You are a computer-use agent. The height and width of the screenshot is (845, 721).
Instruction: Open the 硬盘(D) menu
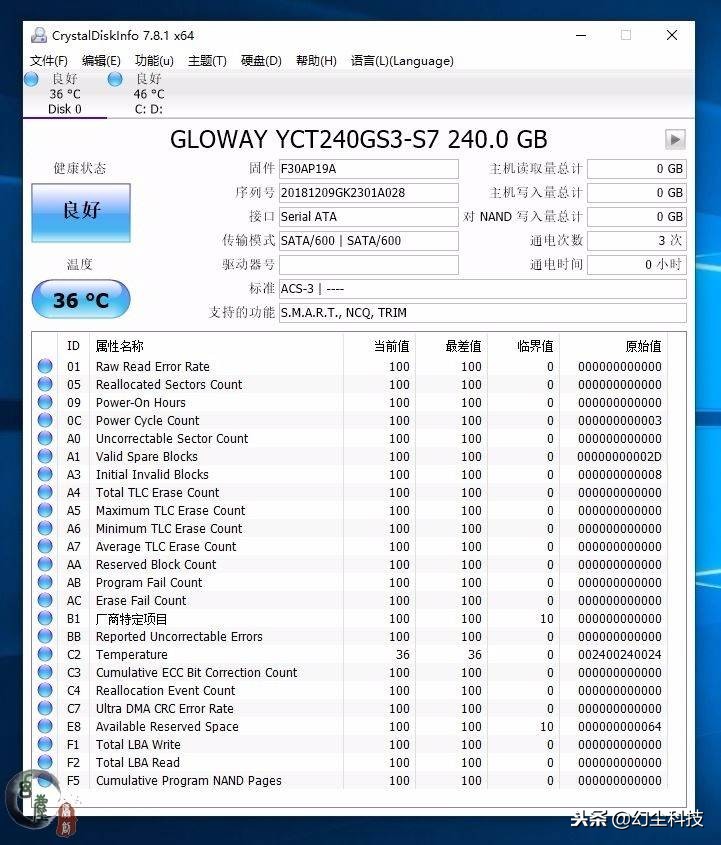coord(261,61)
